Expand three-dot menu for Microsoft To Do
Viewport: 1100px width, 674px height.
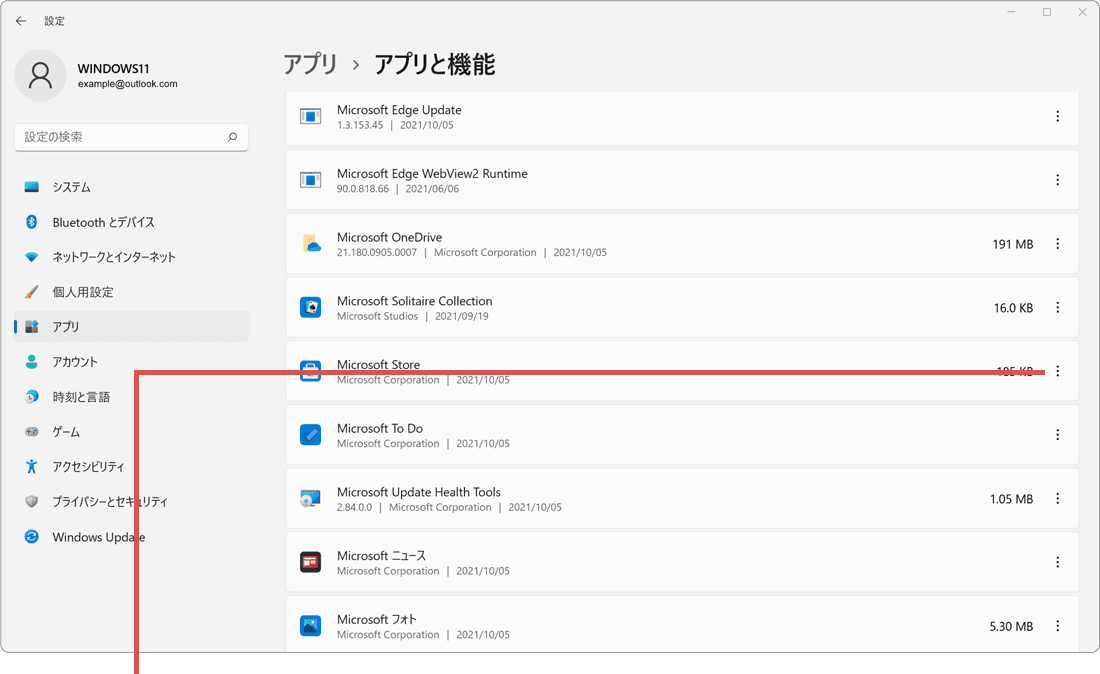tap(1057, 435)
